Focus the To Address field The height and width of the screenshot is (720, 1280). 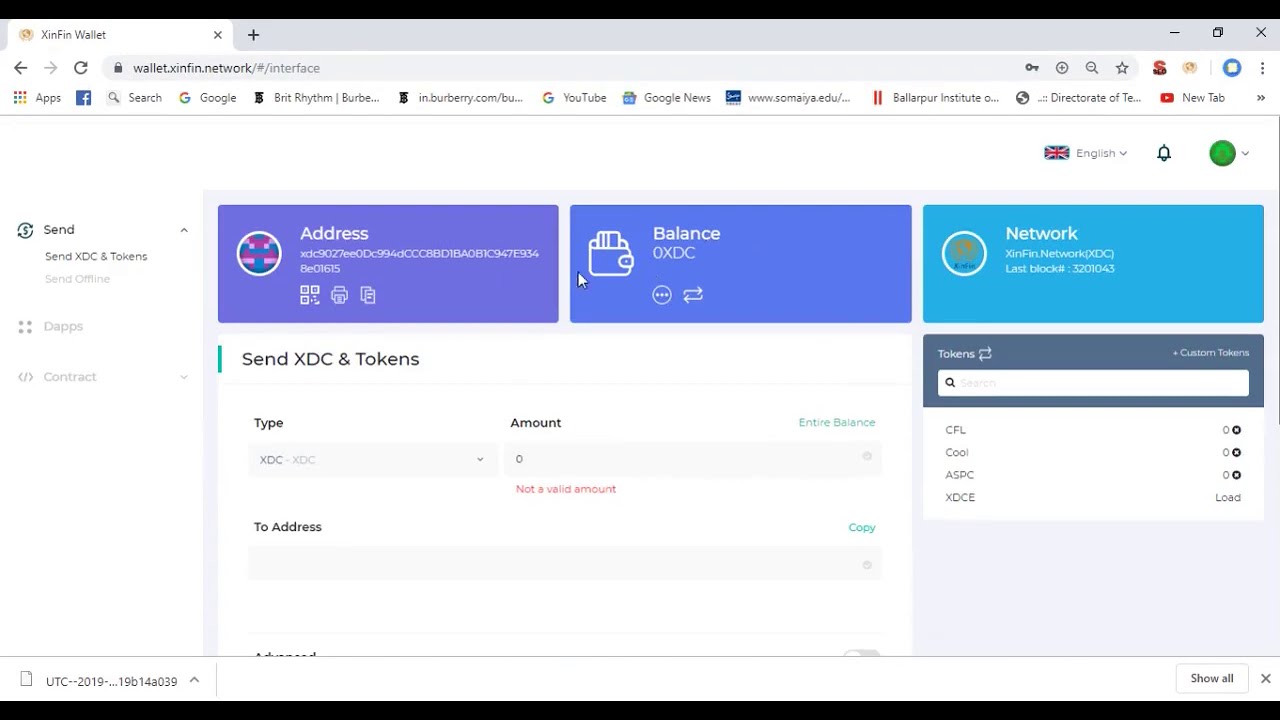[x=565, y=565]
